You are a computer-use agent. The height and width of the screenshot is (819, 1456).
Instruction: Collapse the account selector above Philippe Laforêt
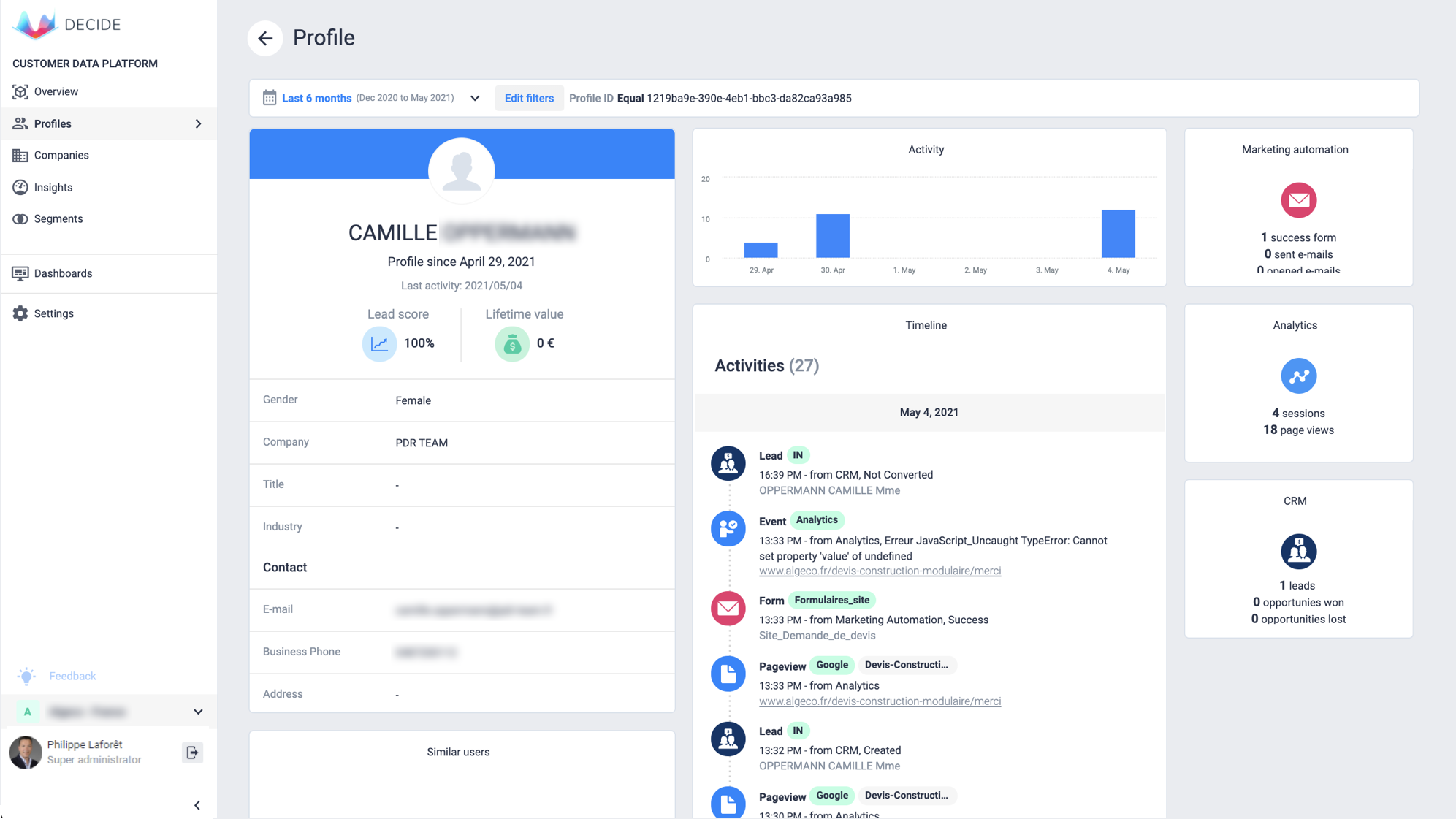pyautogui.click(x=197, y=711)
